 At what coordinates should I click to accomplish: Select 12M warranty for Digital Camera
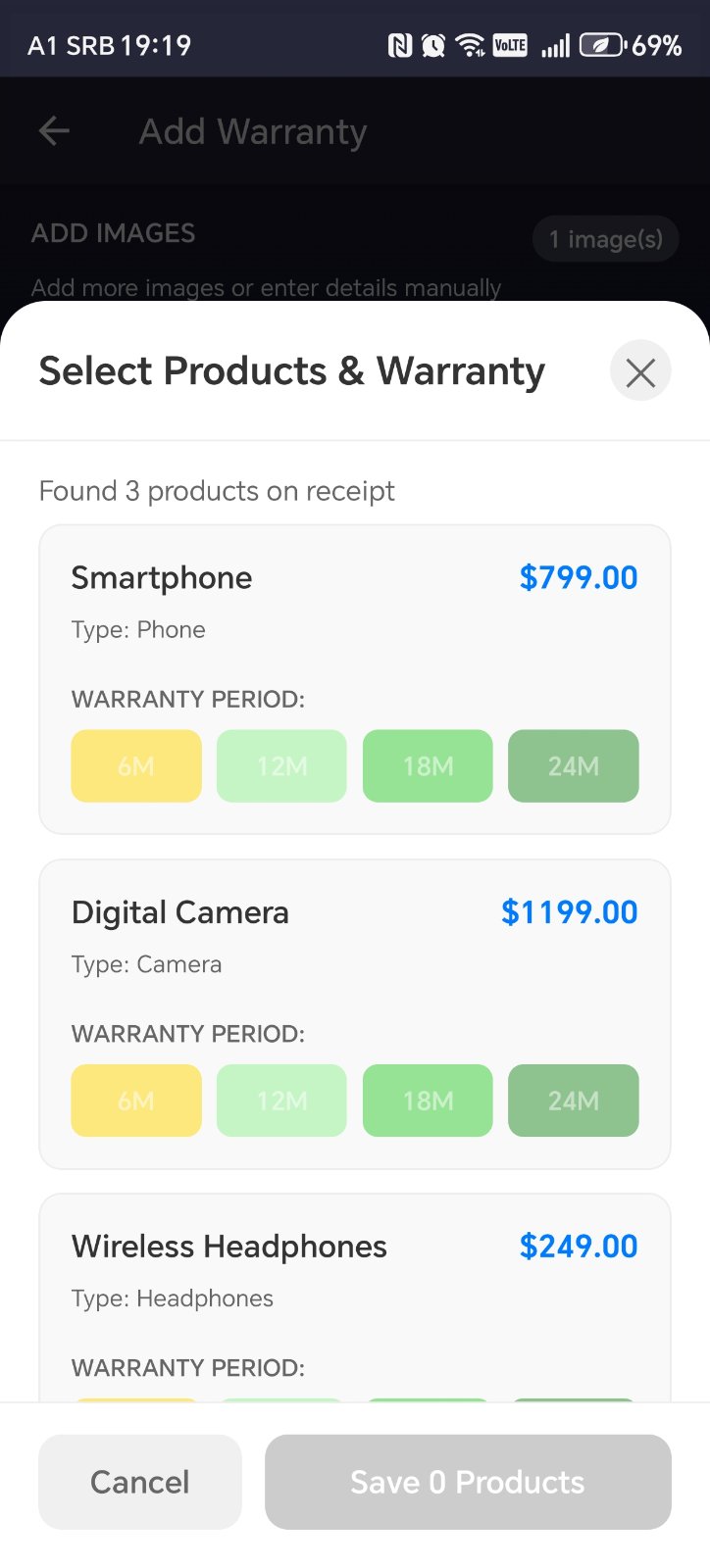point(281,1101)
